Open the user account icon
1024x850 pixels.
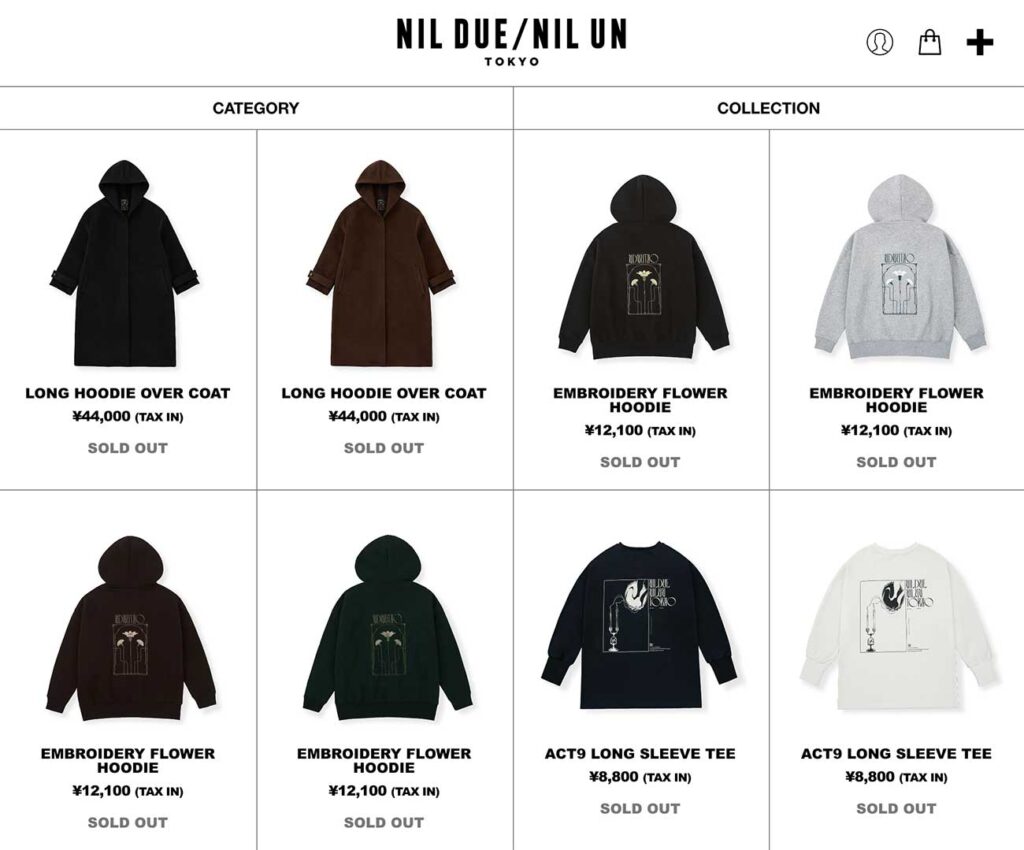[880, 42]
